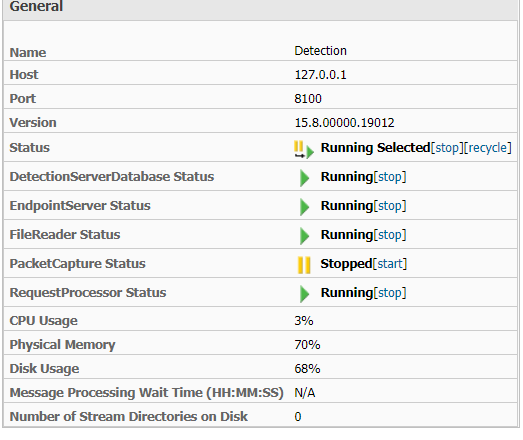Screen dimensions: 523x440
Task: Stop the Detection server via Status row
Action: (x=447, y=148)
